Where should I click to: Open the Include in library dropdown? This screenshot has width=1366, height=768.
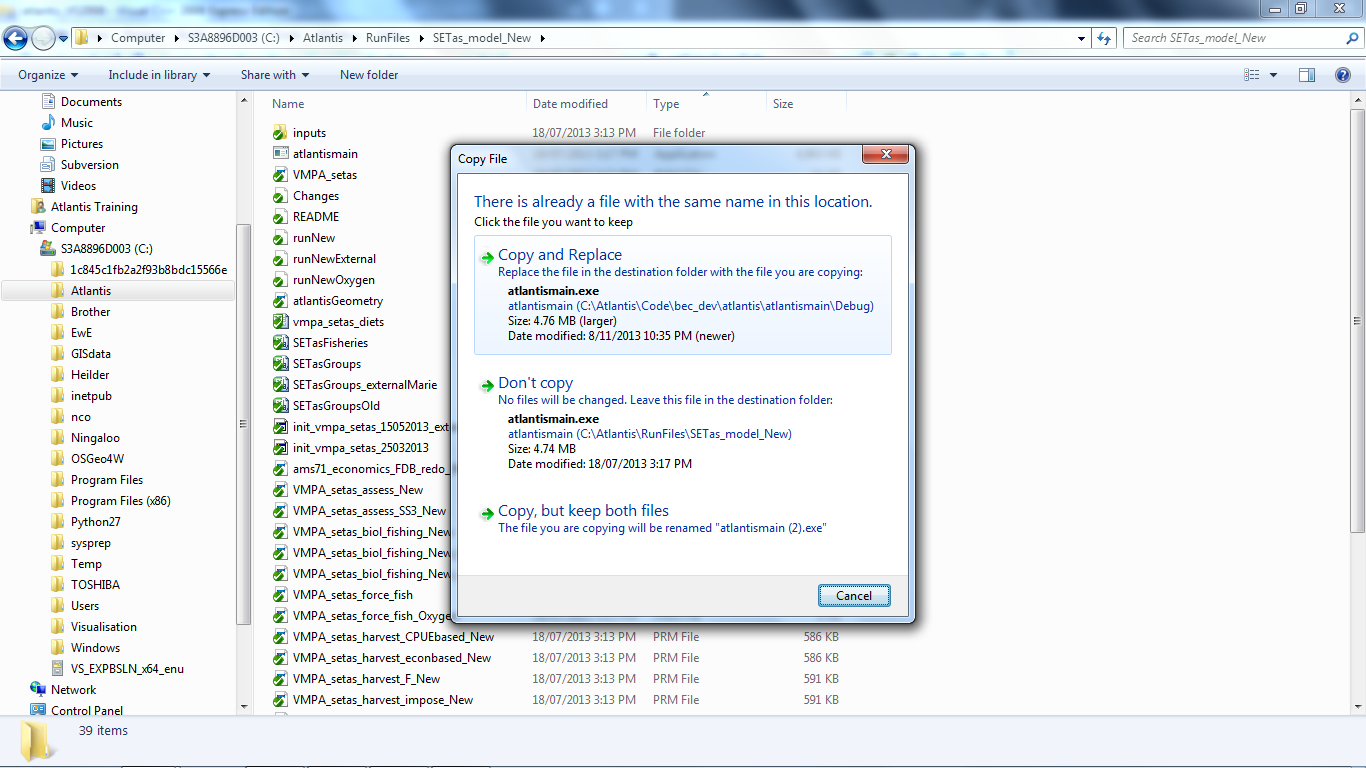(x=159, y=75)
